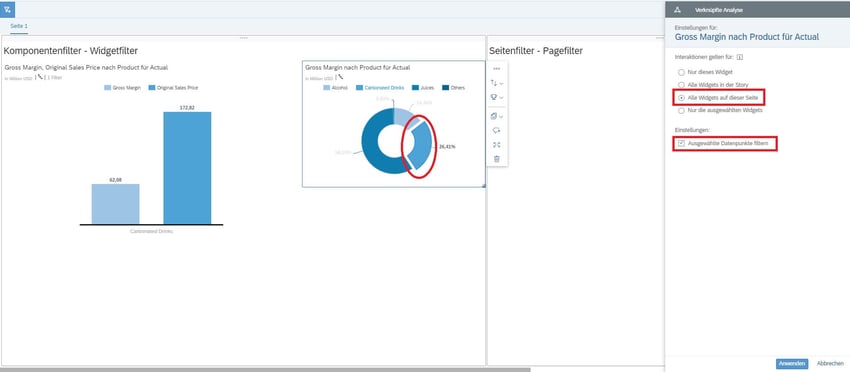Add a comment via the speech bubble icon
The image size is (850, 372).
497,131
